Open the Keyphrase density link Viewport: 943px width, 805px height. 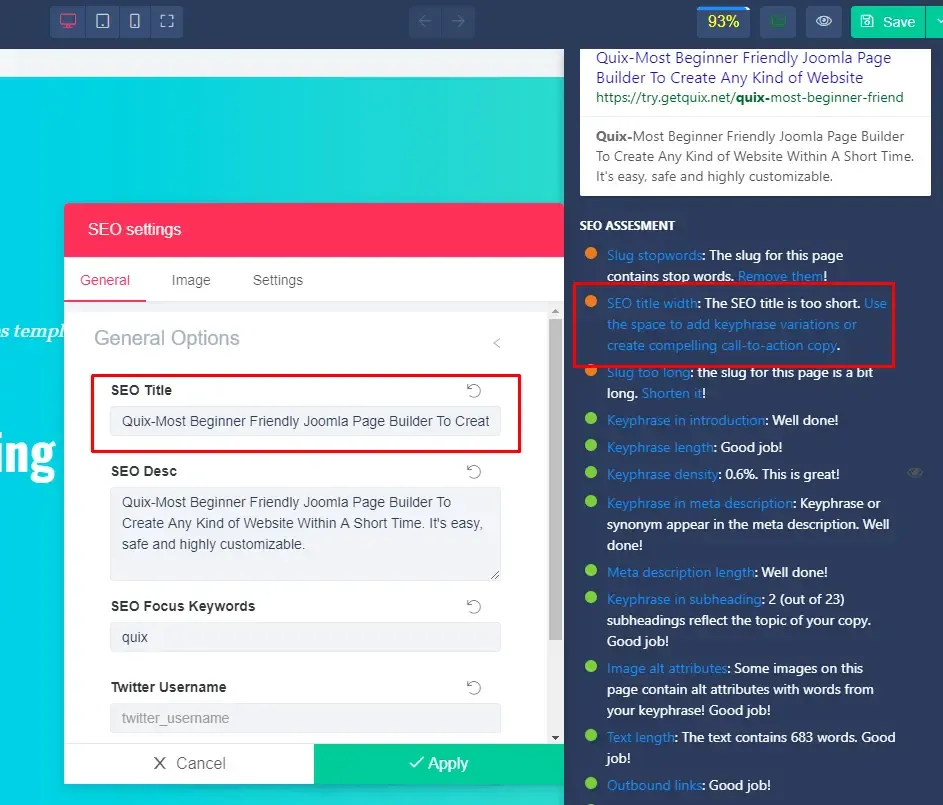pos(662,475)
